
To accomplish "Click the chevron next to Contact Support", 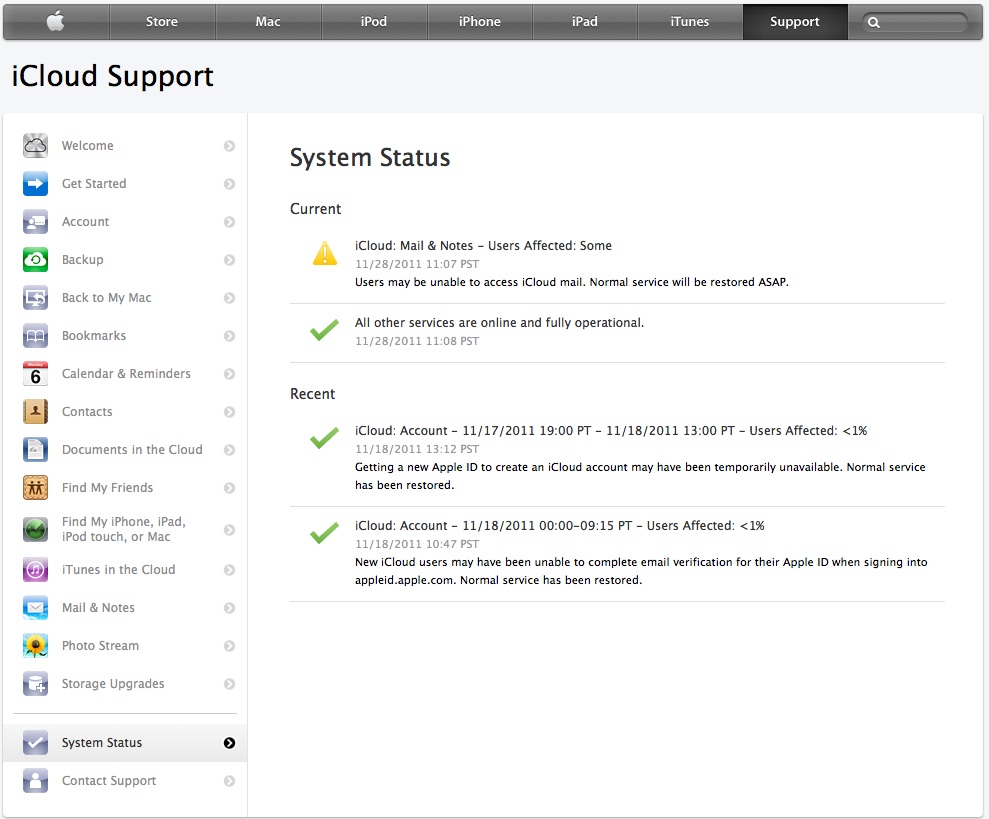I will tap(230, 781).
